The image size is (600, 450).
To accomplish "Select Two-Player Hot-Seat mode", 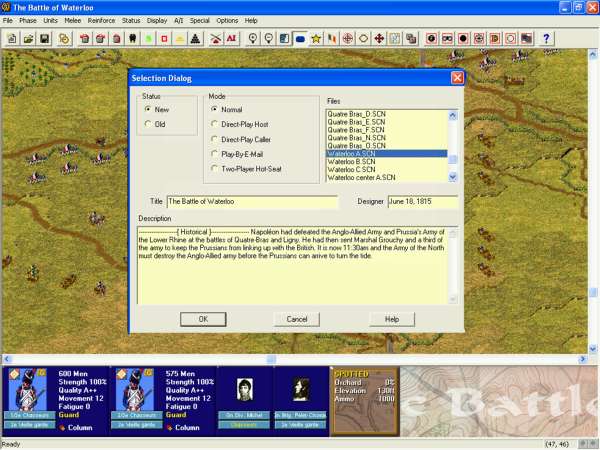I will (214, 168).
